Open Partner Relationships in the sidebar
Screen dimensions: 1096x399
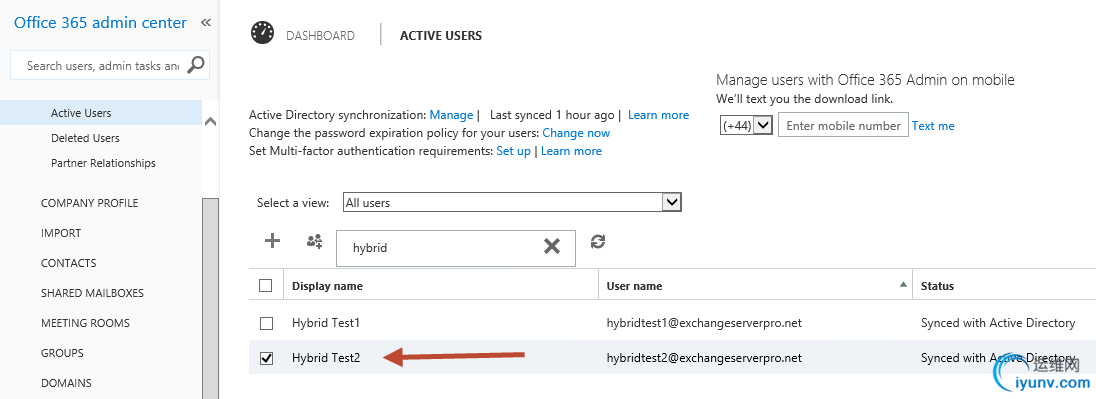[x=103, y=163]
